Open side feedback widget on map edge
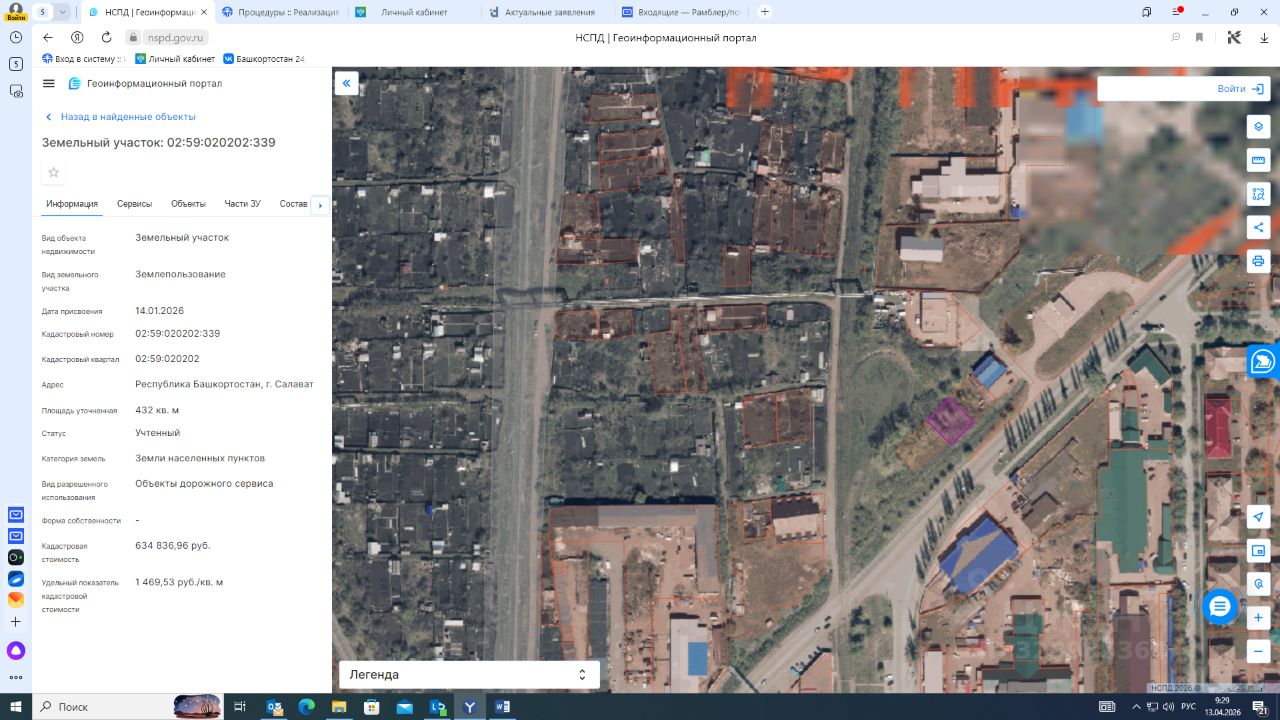 pyautogui.click(x=1264, y=361)
